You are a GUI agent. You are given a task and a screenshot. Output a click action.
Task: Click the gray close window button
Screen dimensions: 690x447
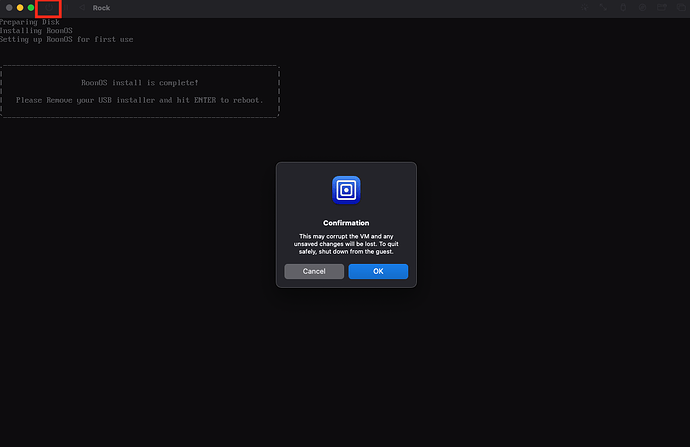(x=9, y=7)
